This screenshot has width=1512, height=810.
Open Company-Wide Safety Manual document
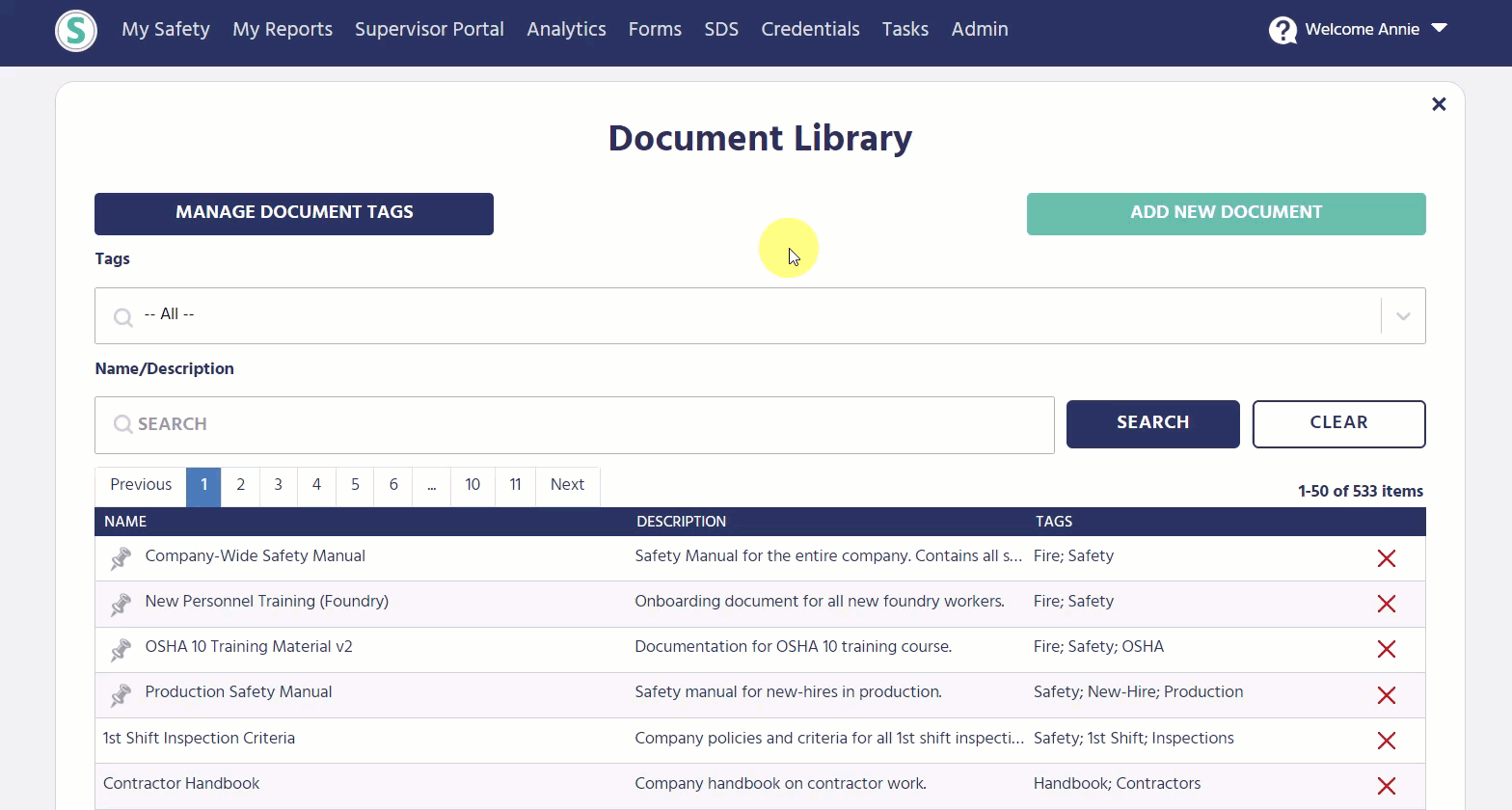[256, 556]
